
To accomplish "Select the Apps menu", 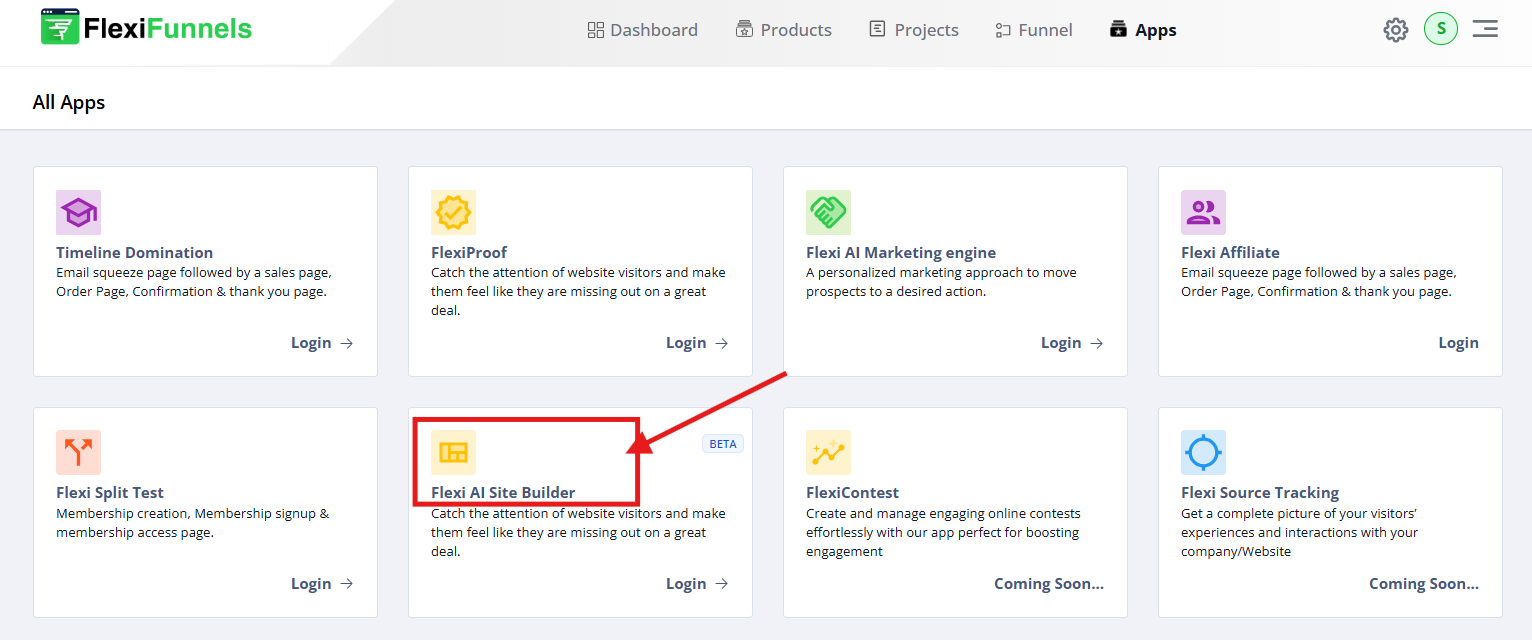I will [x=1143, y=30].
